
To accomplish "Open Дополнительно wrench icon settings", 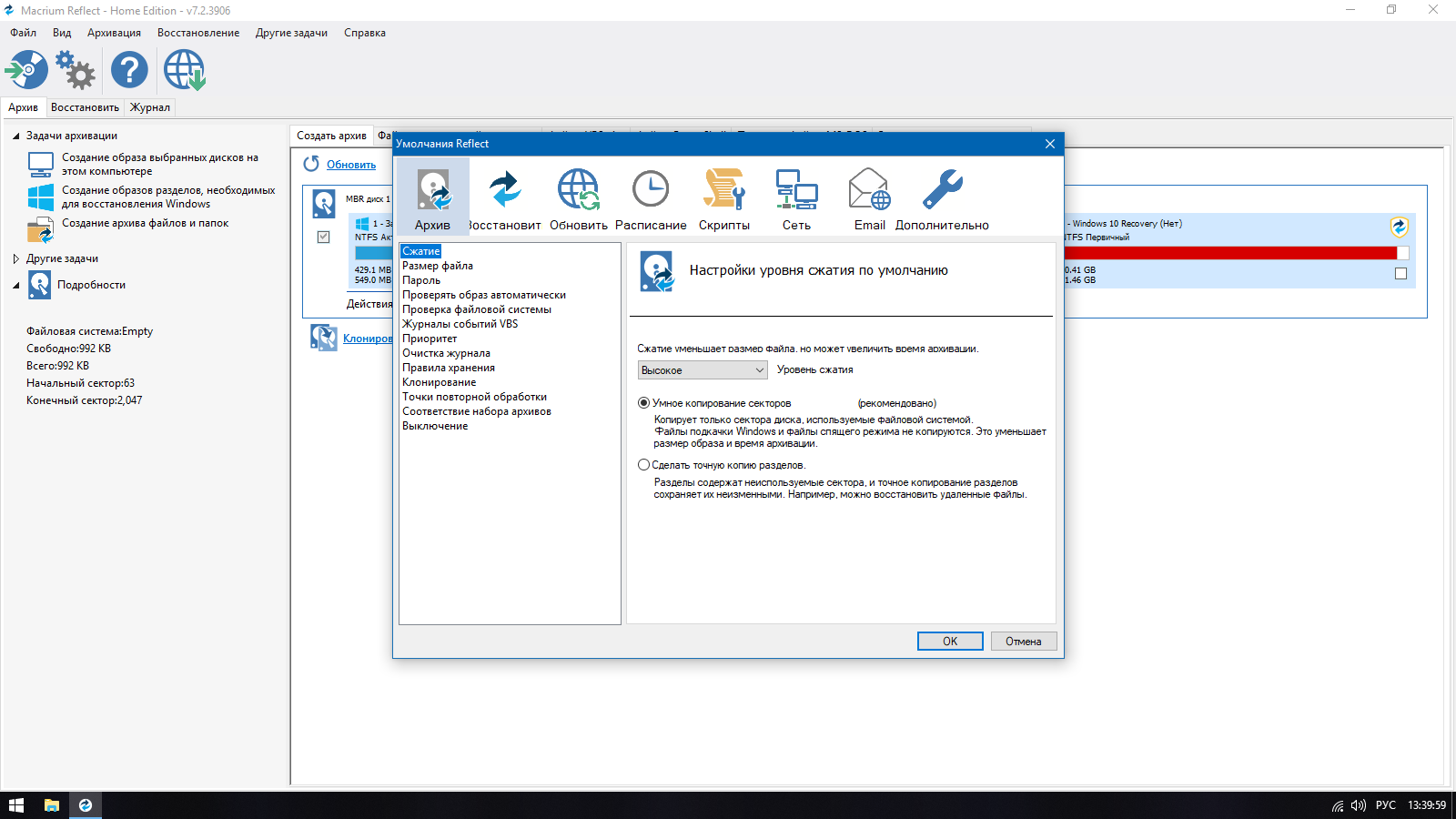I will point(942,190).
